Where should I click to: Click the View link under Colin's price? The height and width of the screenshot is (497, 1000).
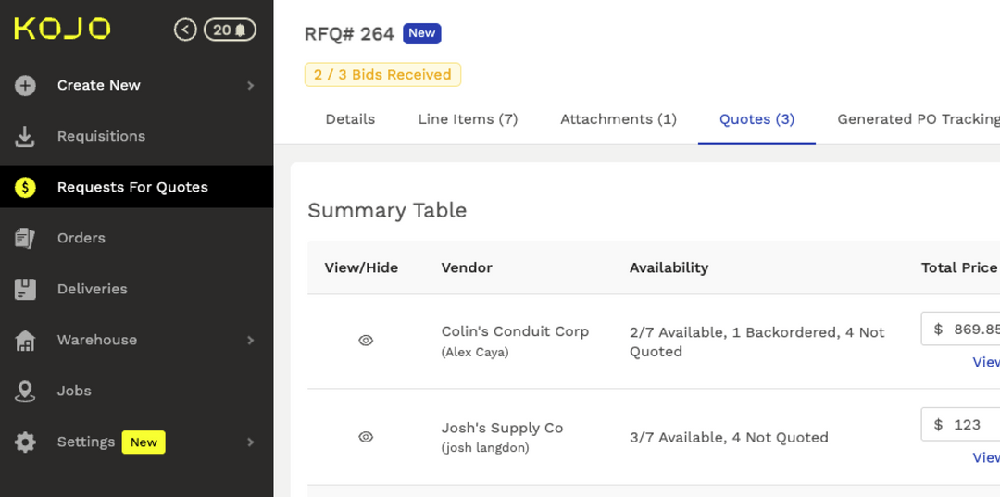pyautogui.click(x=986, y=362)
